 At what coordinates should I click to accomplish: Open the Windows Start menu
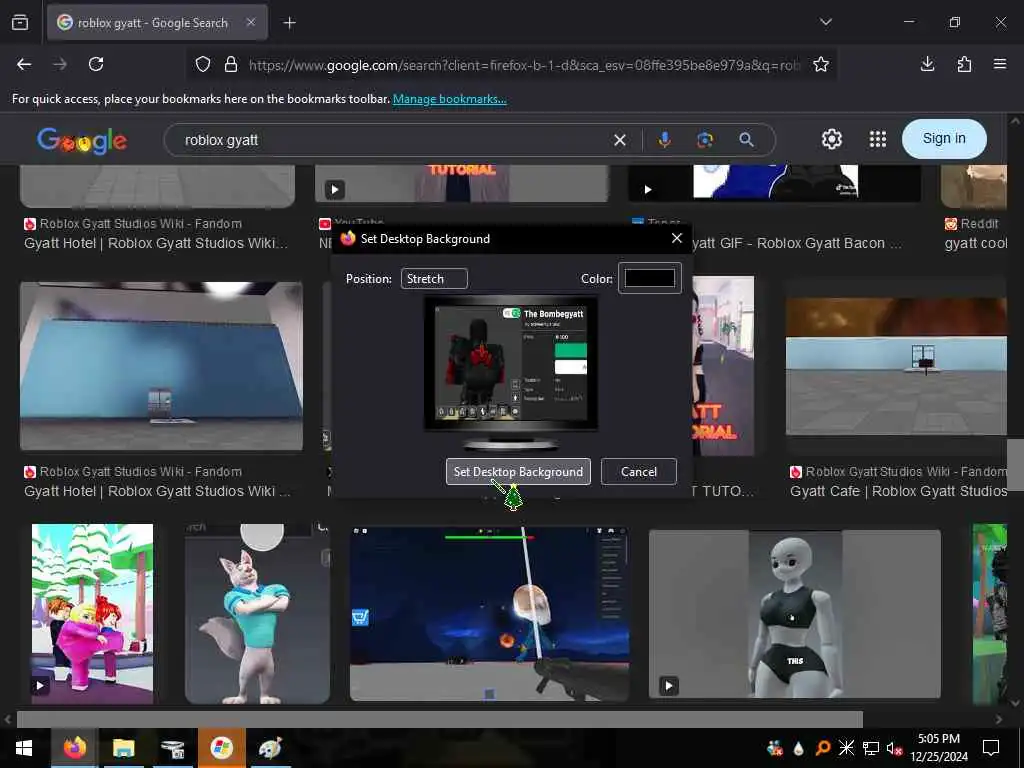(x=24, y=748)
